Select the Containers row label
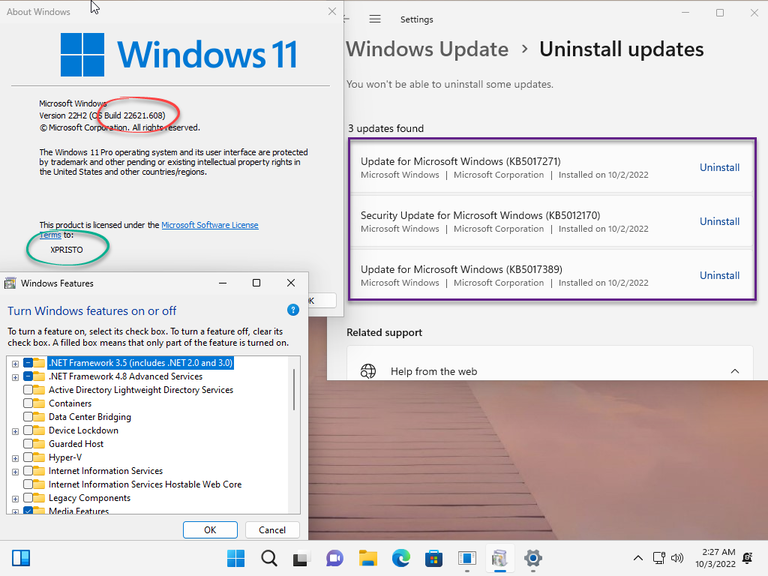768x576 pixels. pos(70,403)
